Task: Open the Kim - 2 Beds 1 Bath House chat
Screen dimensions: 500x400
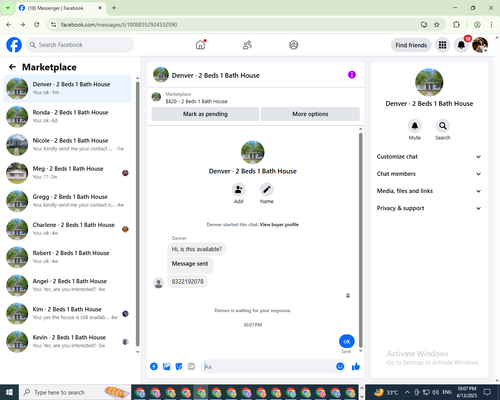Action: coord(68,313)
